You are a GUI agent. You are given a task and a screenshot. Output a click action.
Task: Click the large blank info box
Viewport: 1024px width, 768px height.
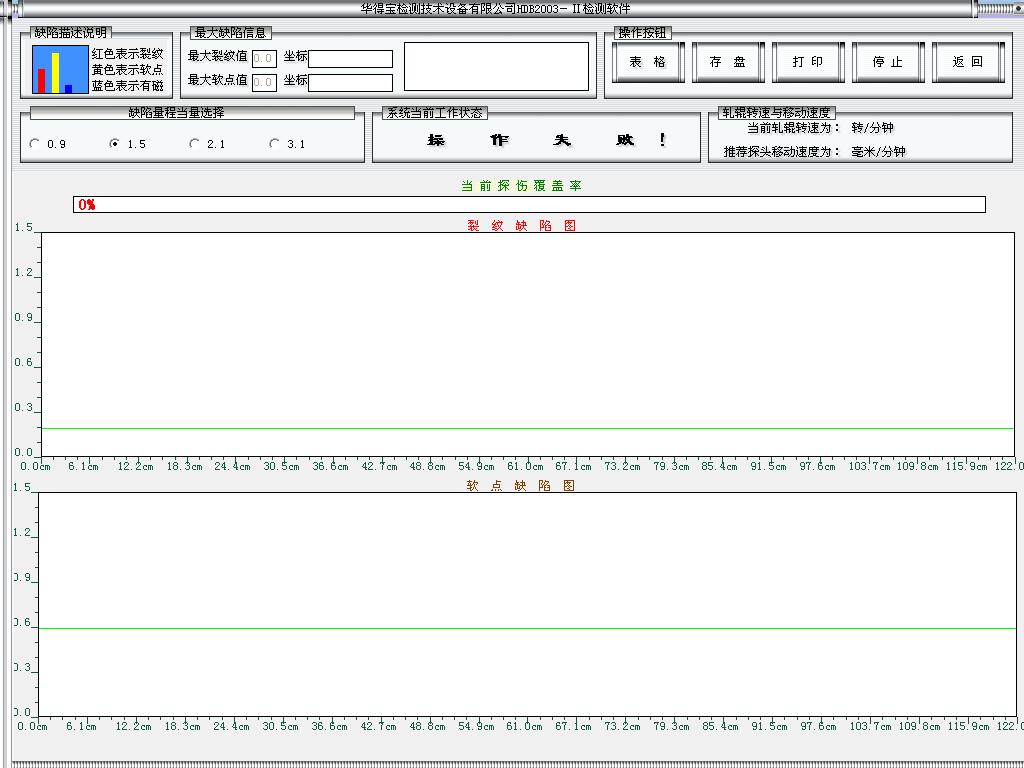tap(496, 67)
